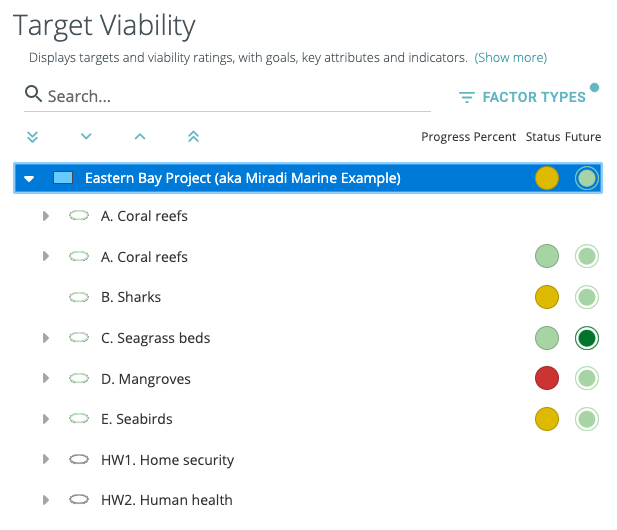Expand the E. Seabirds tree node

coord(45,420)
